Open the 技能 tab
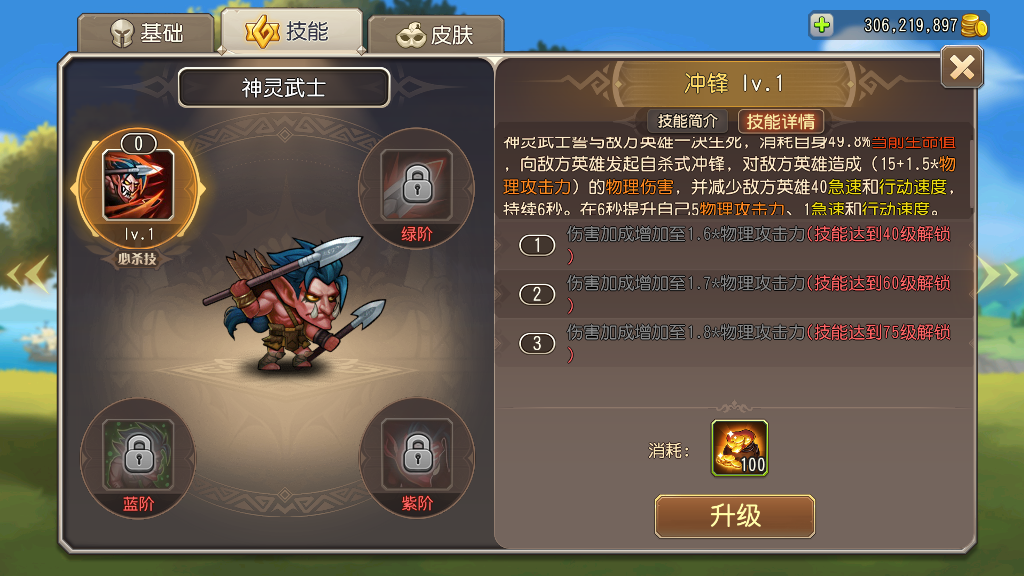This screenshot has width=1024, height=576. click(x=292, y=31)
